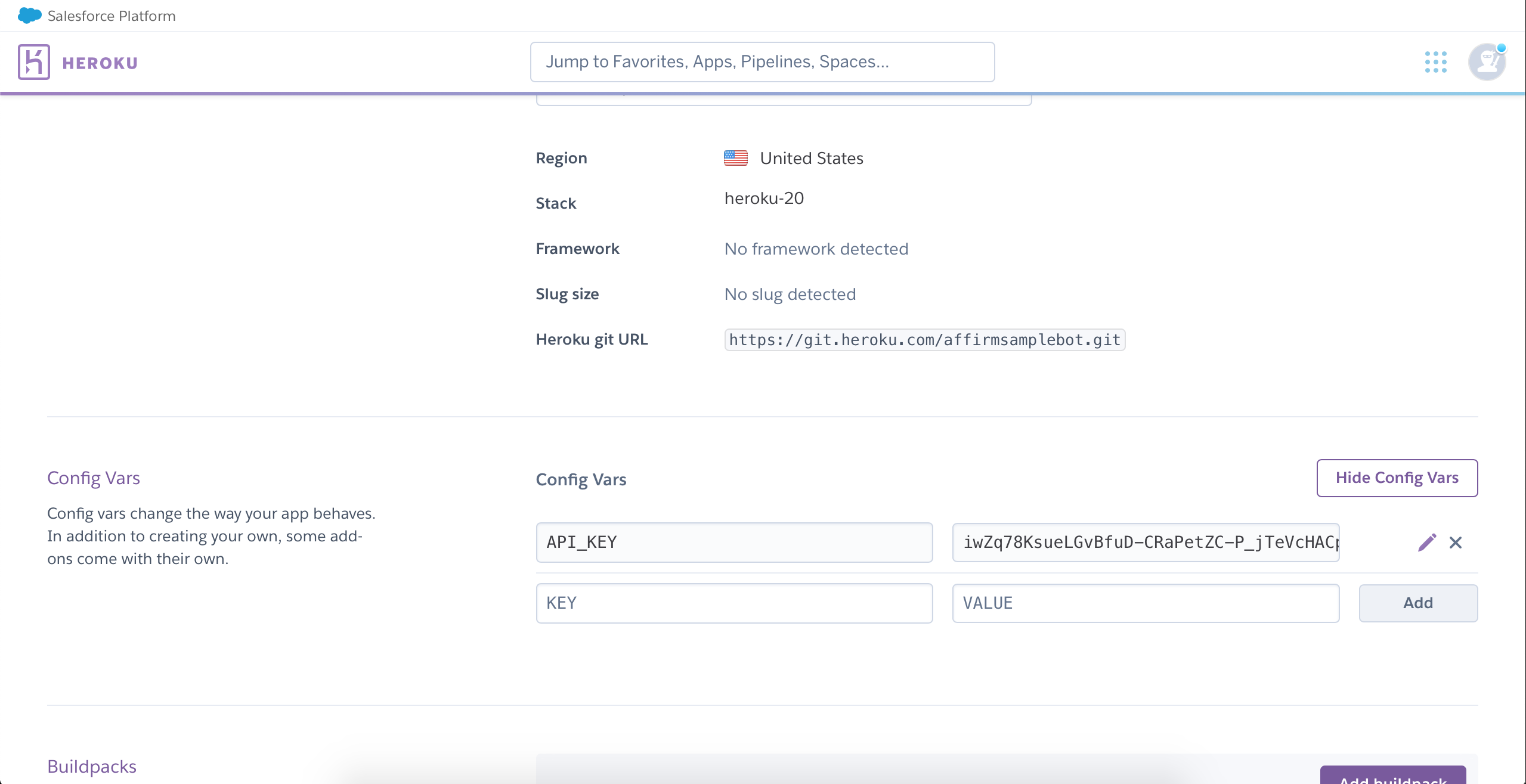Edit the API_KEY config var with pencil icon
Viewport: 1526px width, 784px height.
[x=1427, y=543]
